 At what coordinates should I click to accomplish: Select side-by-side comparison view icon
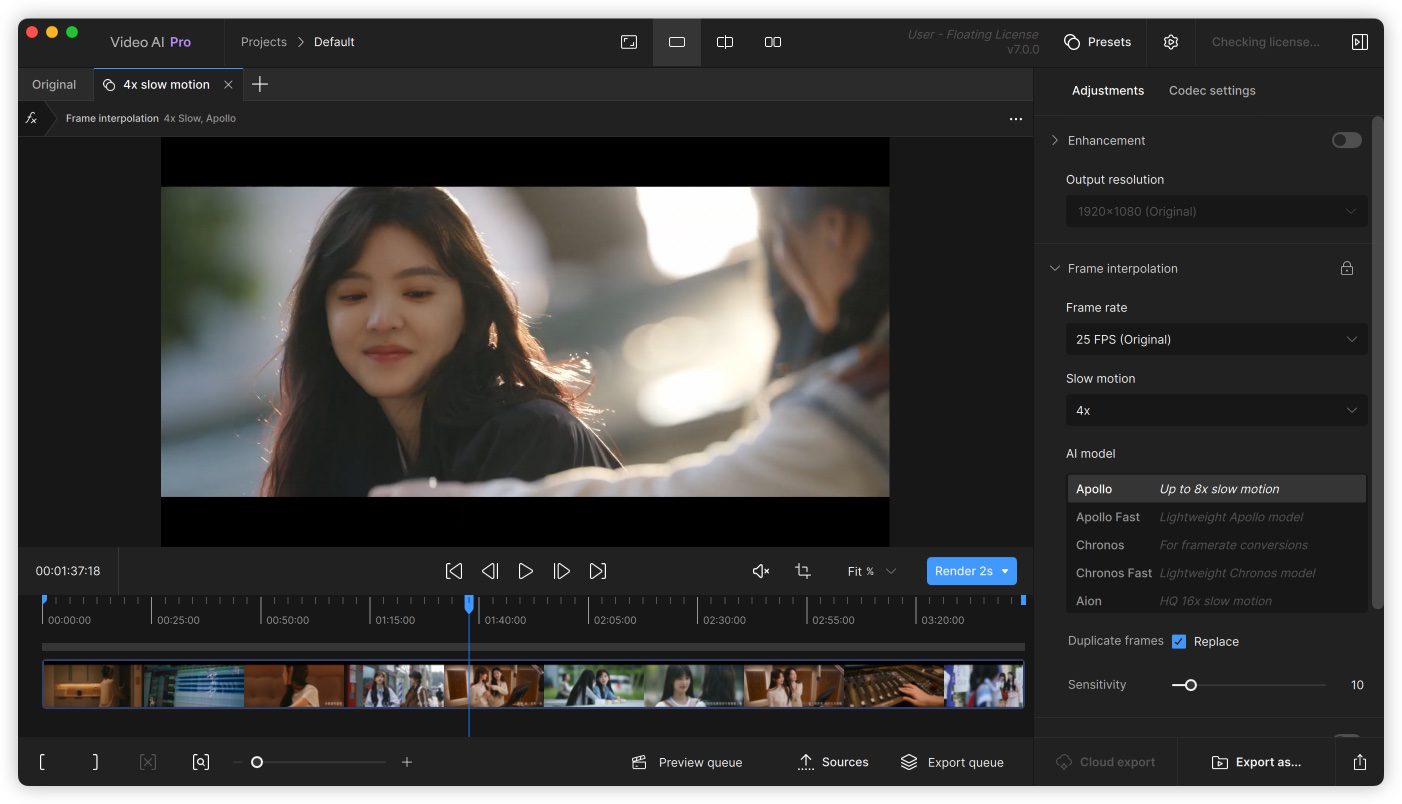pos(773,42)
